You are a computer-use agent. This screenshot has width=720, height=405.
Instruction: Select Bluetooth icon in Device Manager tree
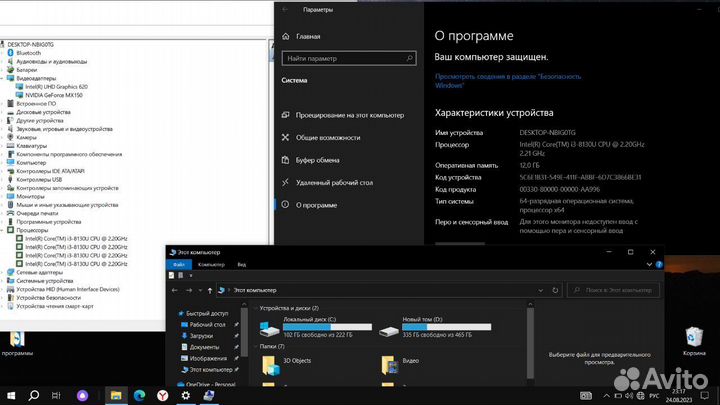11,53
